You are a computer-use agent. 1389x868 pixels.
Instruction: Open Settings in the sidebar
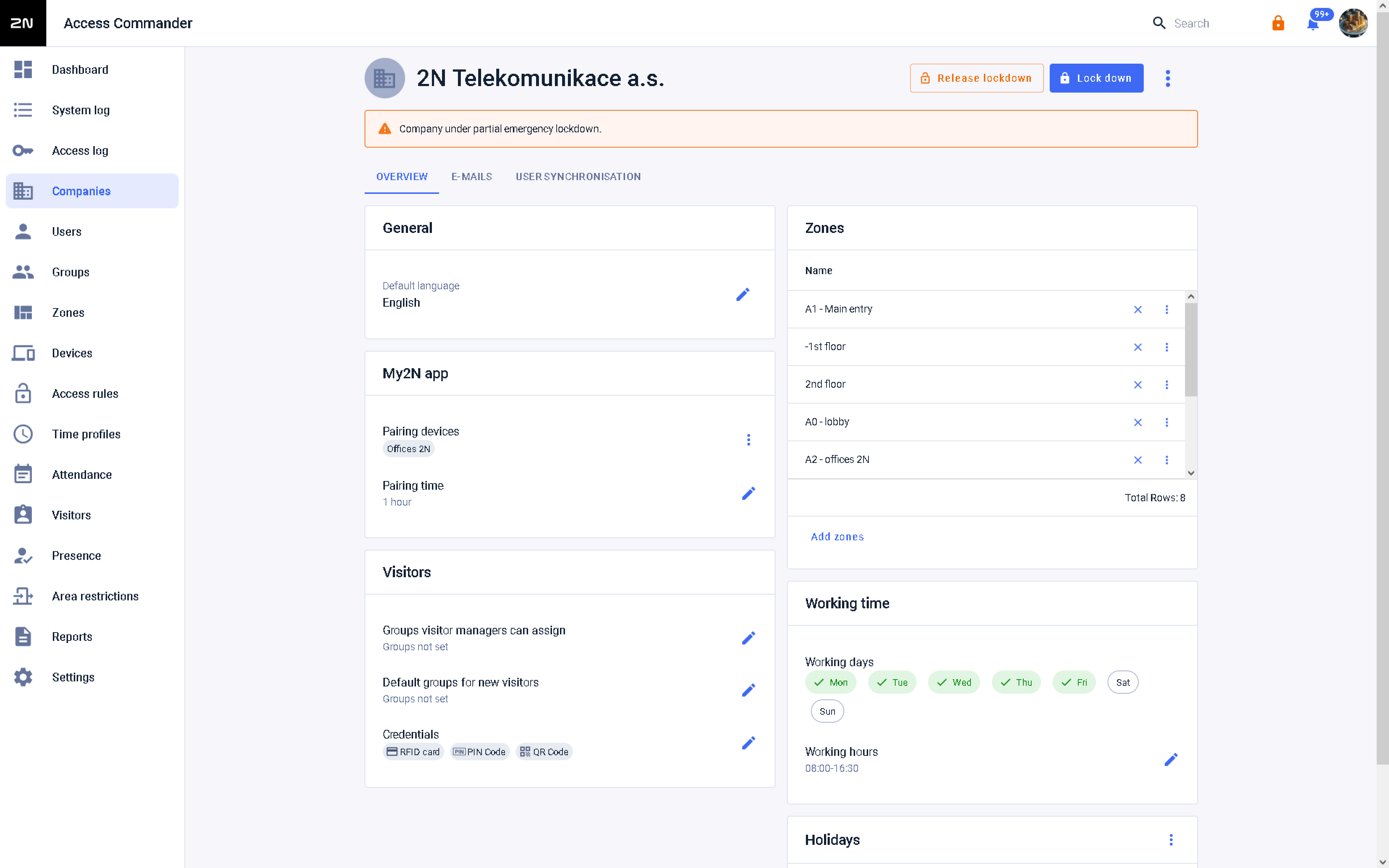[92, 677]
